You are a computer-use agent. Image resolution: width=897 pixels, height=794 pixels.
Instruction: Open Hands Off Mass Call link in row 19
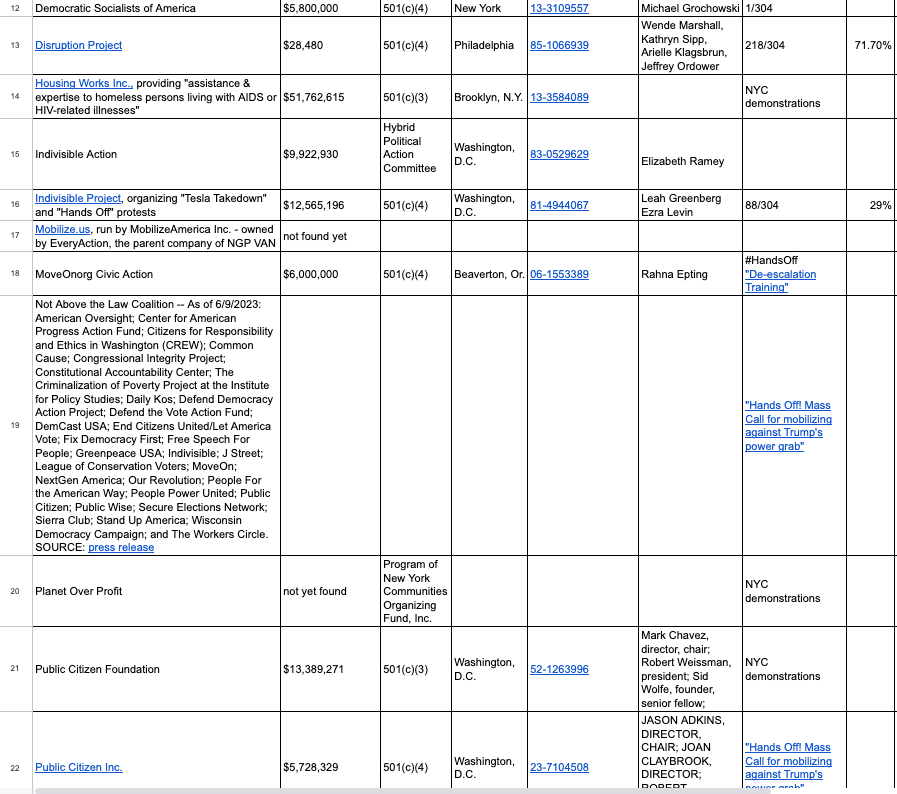(787, 425)
